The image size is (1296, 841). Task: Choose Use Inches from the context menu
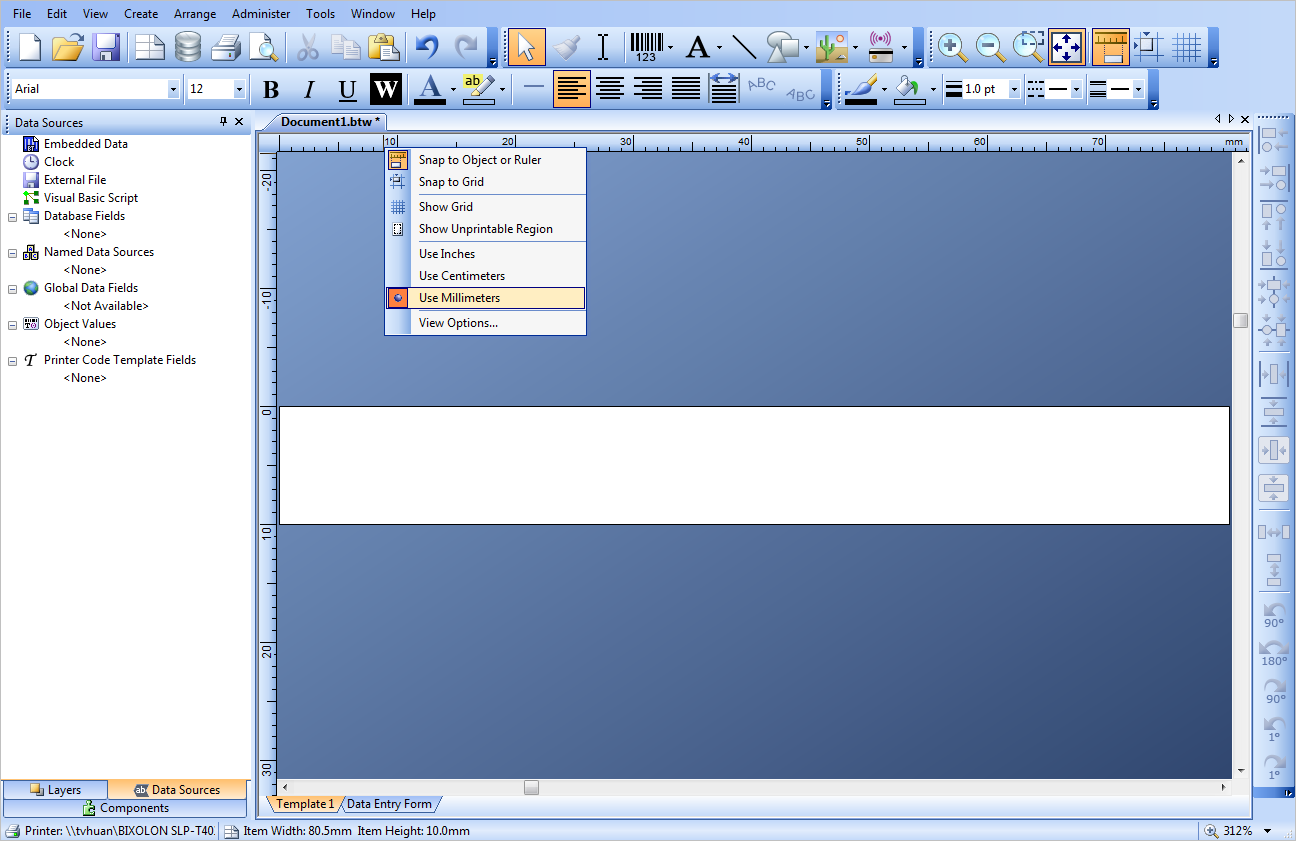point(486,254)
